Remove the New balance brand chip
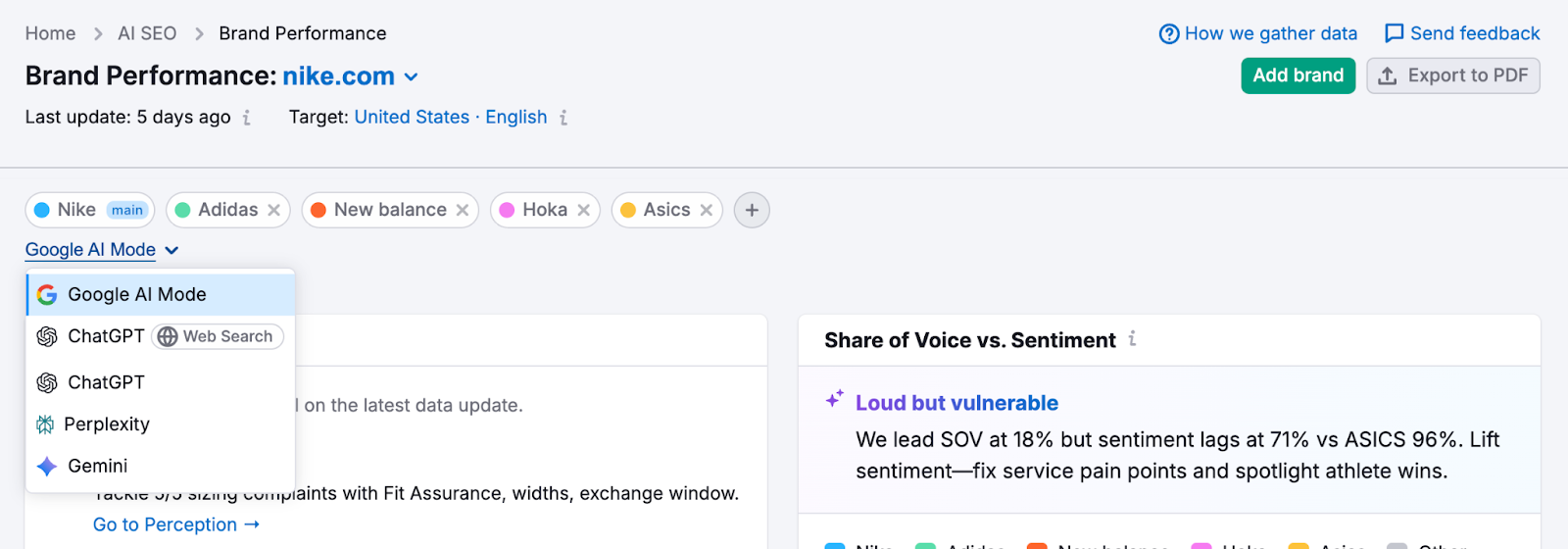This screenshot has height=549, width=1568. tap(462, 210)
